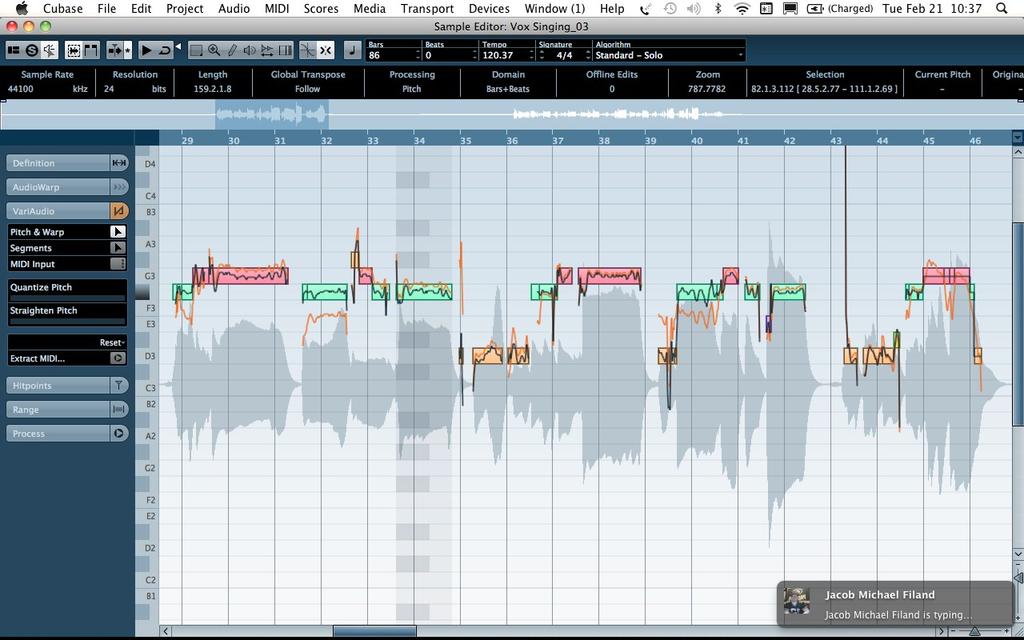Toggle Acoustic Feedback speaker icon
This screenshot has width=1024, height=640.
click(x=49, y=50)
